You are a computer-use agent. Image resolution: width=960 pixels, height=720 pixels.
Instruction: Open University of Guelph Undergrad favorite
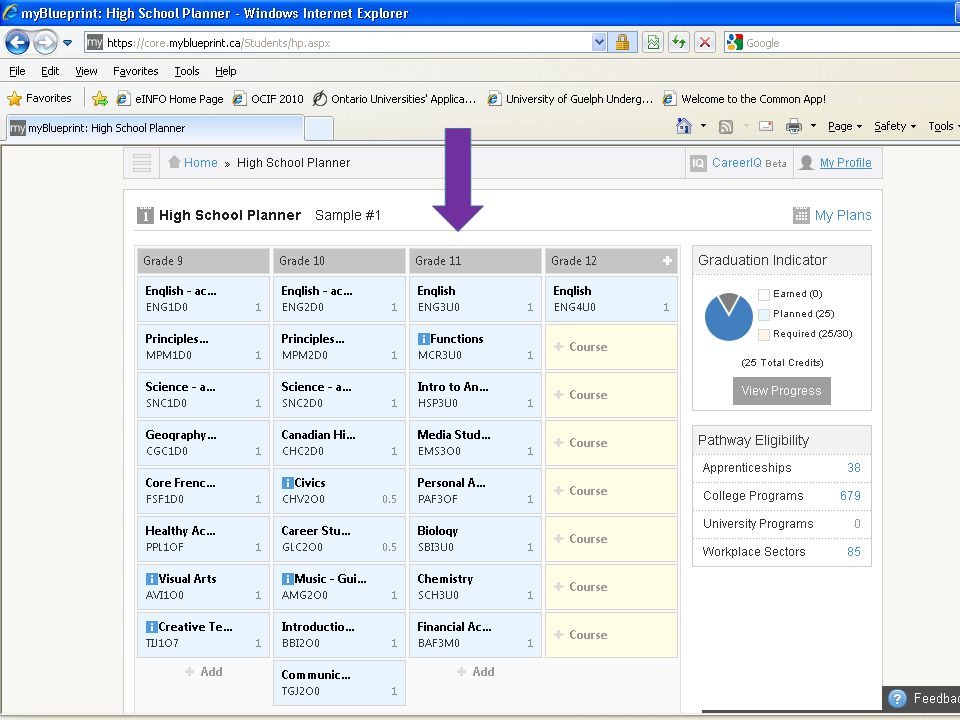(x=570, y=99)
